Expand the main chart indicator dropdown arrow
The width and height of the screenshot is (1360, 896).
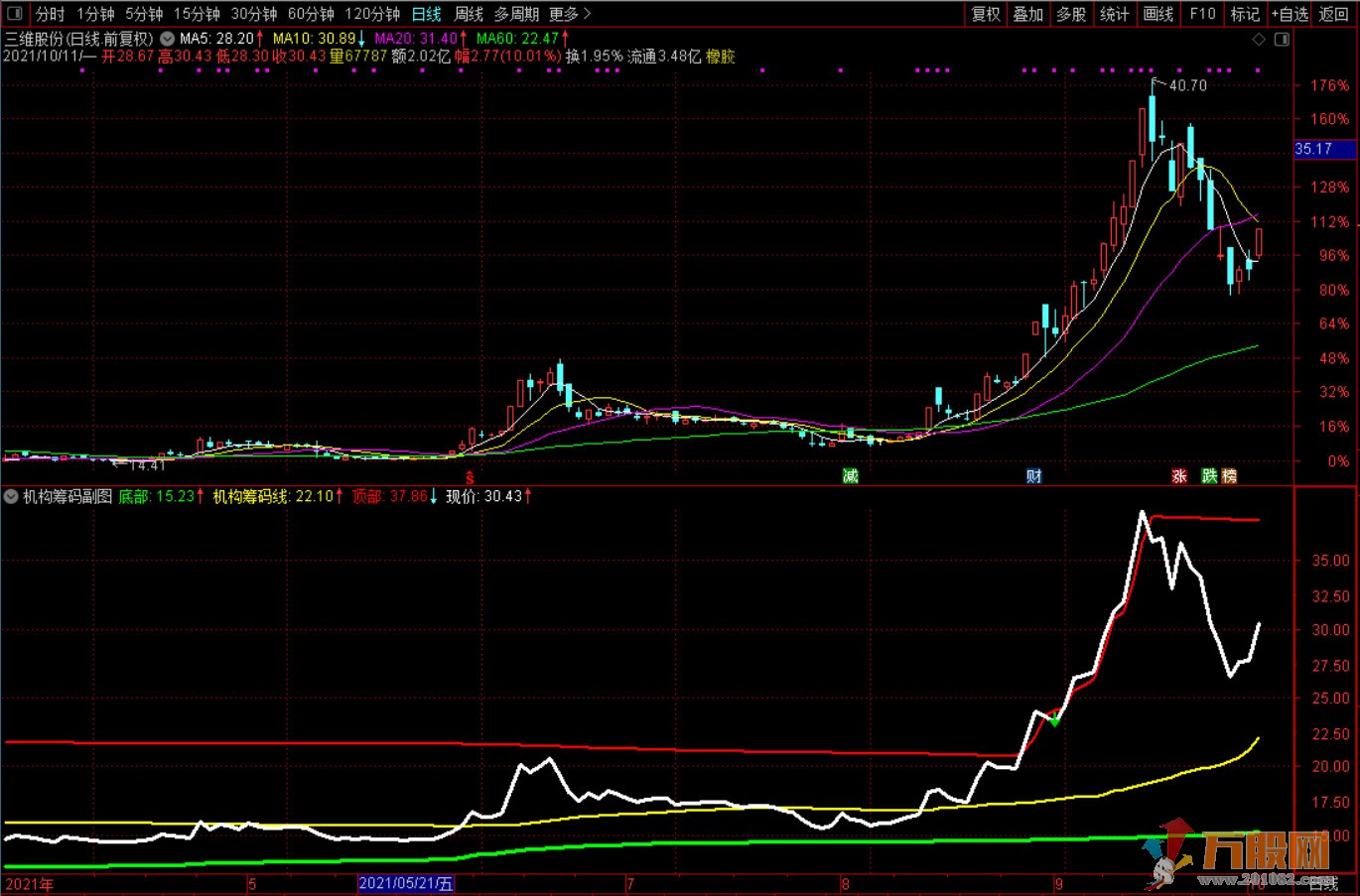(x=165, y=39)
